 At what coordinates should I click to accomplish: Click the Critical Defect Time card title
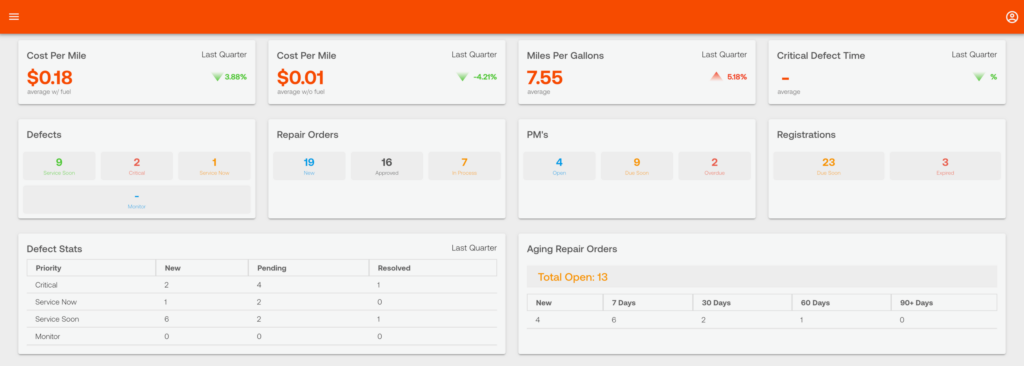point(821,56)
